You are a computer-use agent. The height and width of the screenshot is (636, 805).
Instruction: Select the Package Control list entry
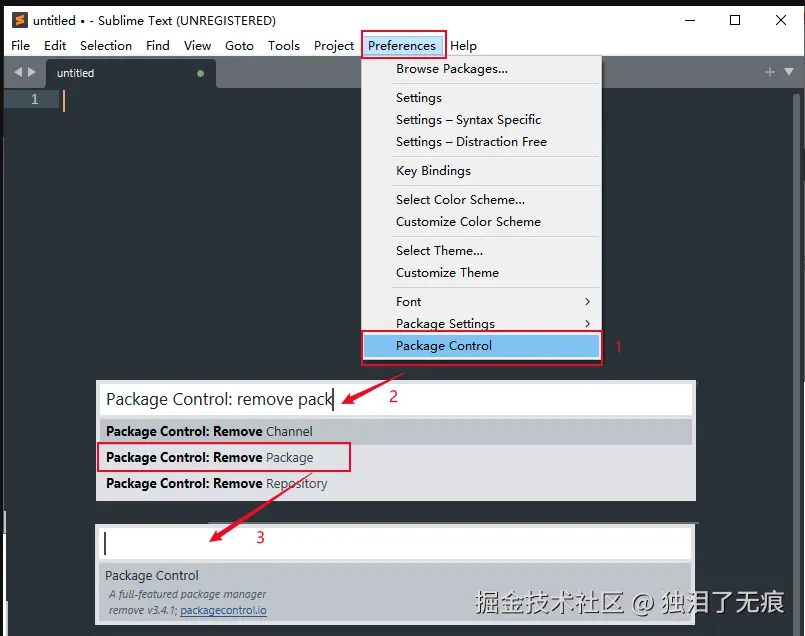(395, 592)
